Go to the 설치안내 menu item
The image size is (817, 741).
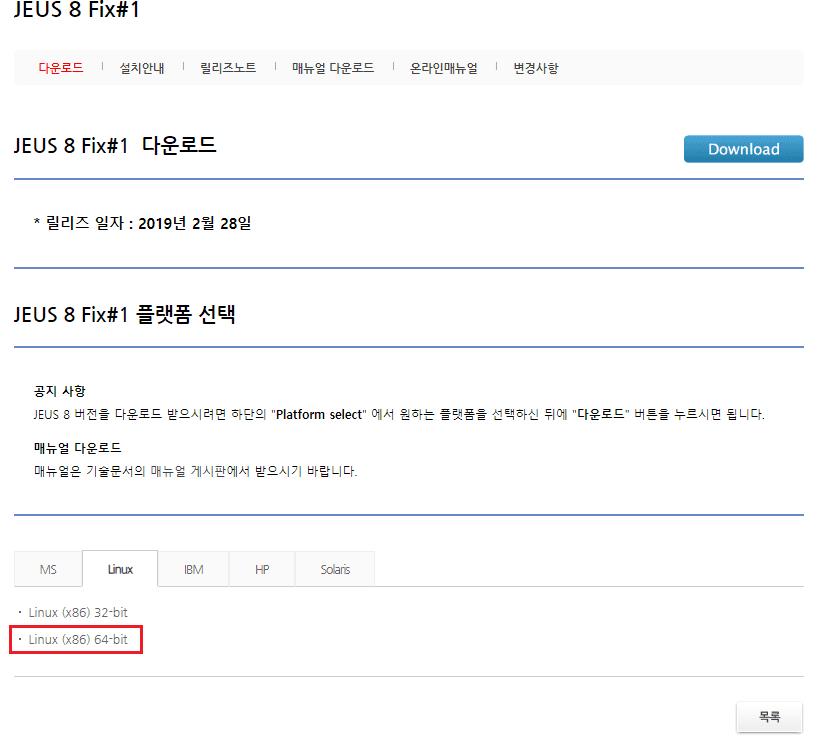tap(142, 68)
